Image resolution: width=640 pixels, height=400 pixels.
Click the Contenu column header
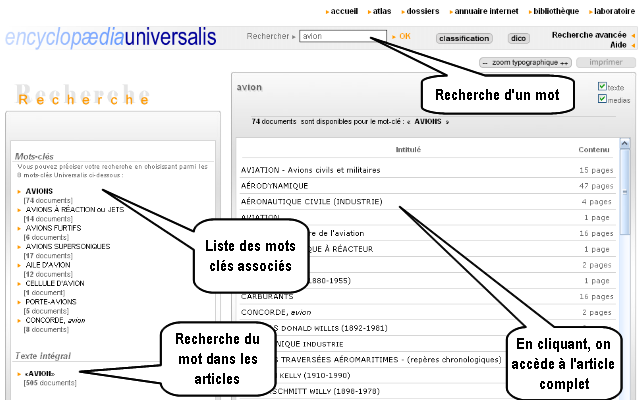[593, 150]
